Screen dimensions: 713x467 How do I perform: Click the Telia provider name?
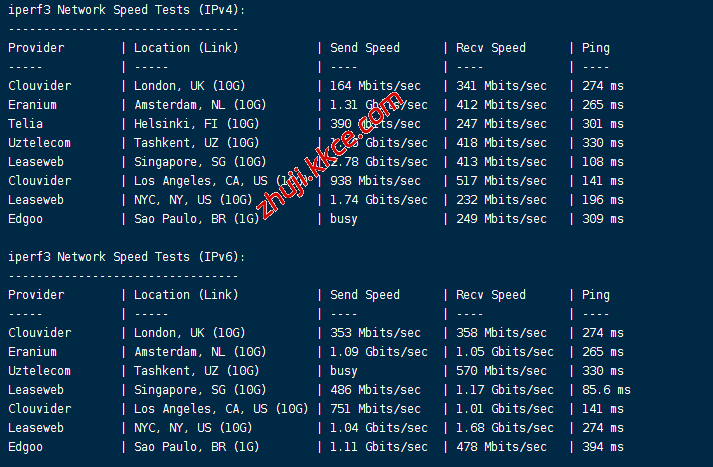click(25, 124)
